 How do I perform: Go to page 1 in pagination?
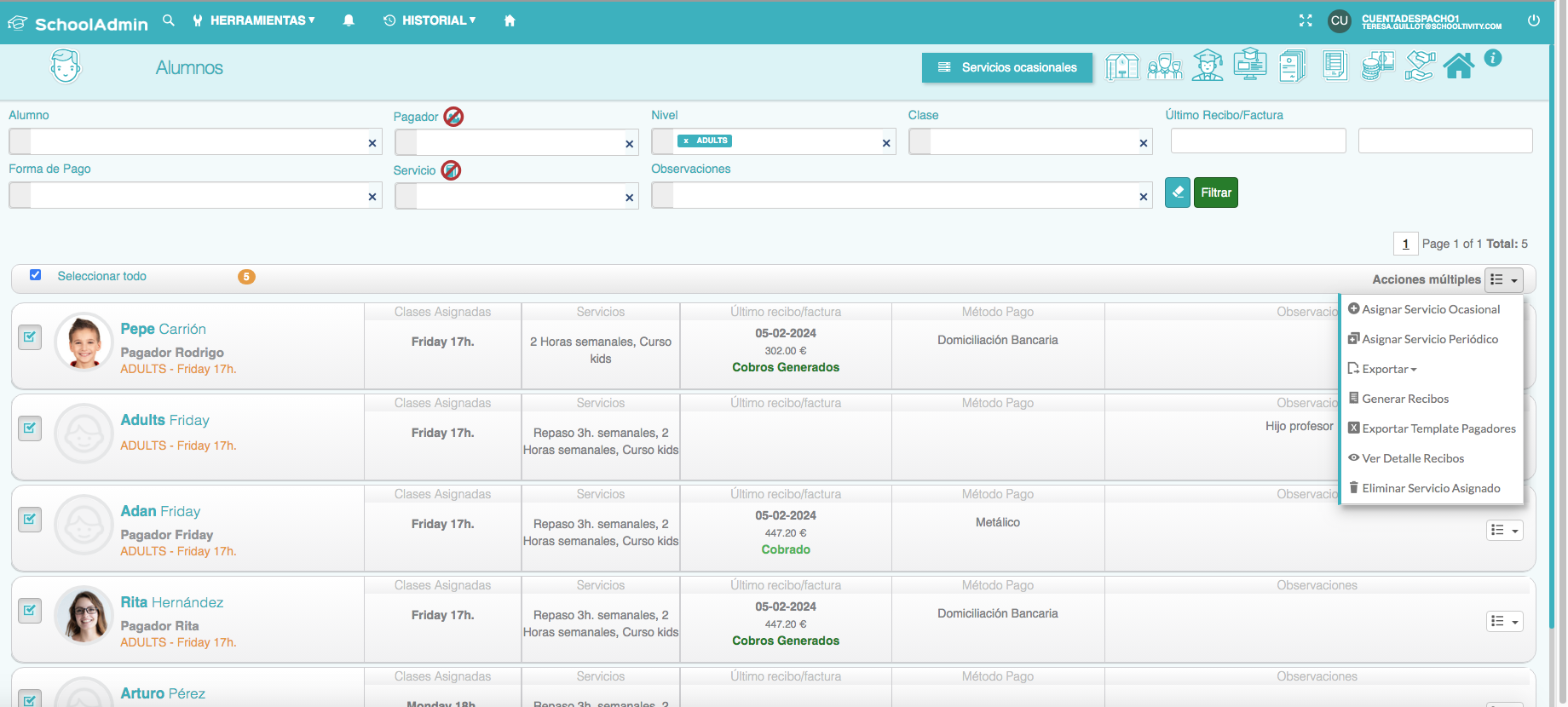coord(1405,244)
